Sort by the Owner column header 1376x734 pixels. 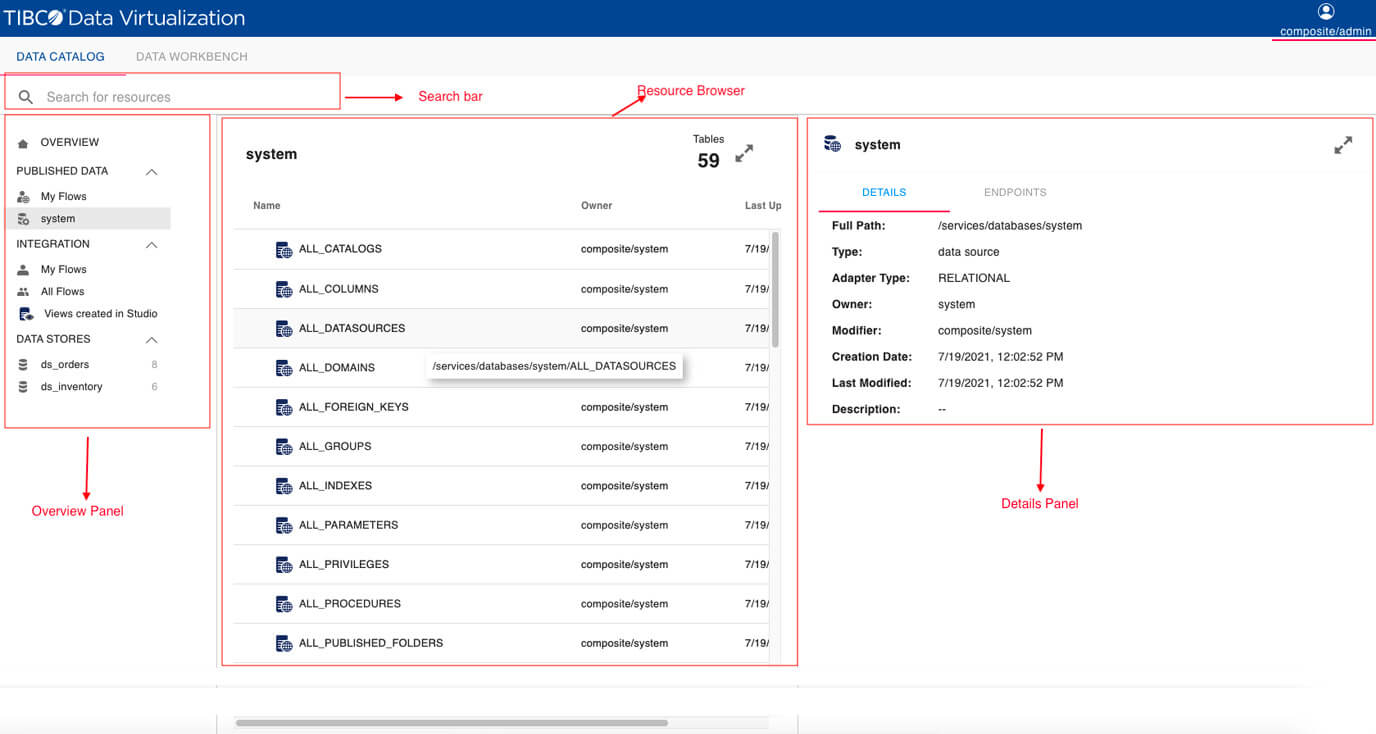point(597,206)
